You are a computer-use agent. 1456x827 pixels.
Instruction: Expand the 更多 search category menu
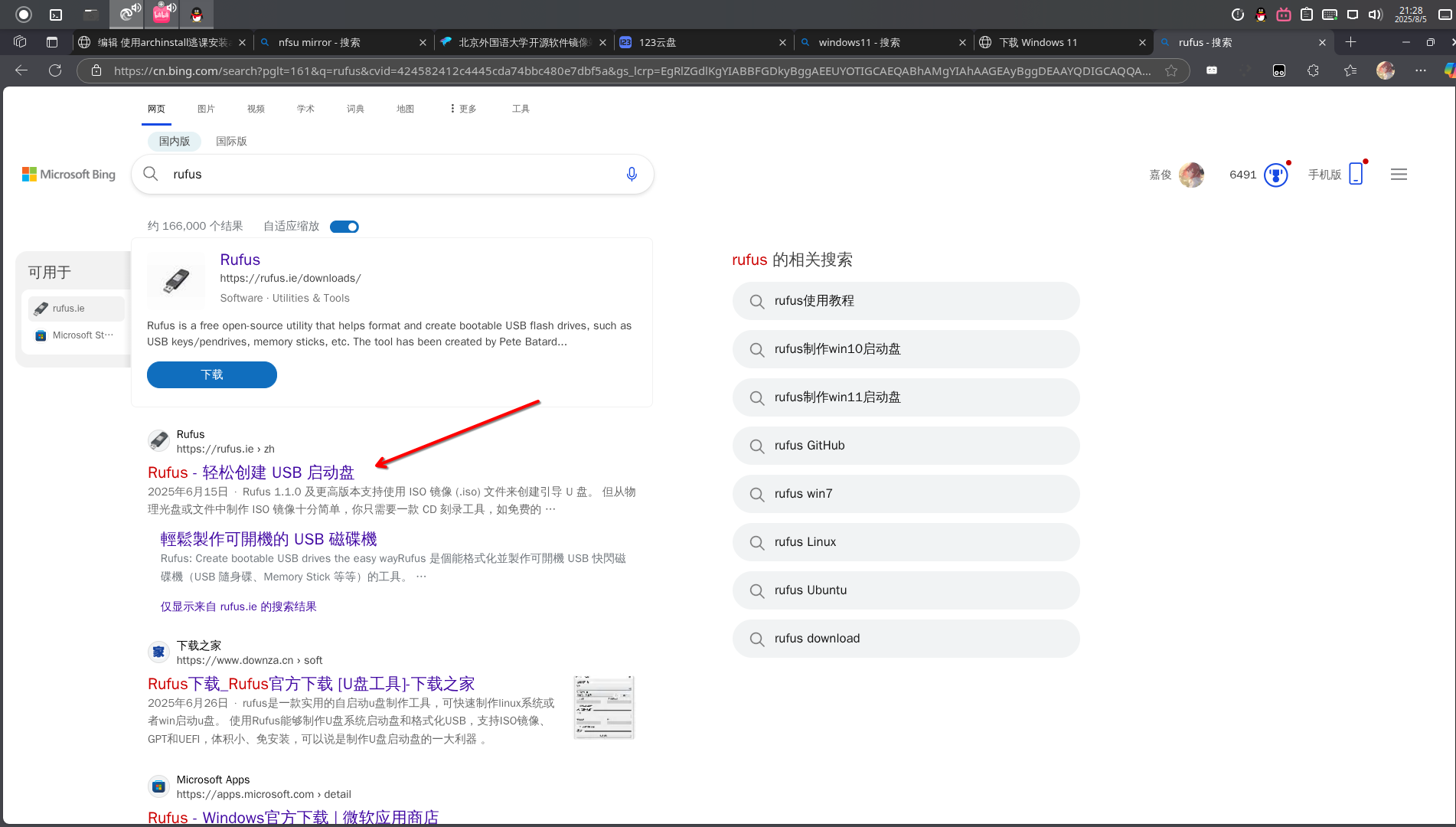point(463,109)
